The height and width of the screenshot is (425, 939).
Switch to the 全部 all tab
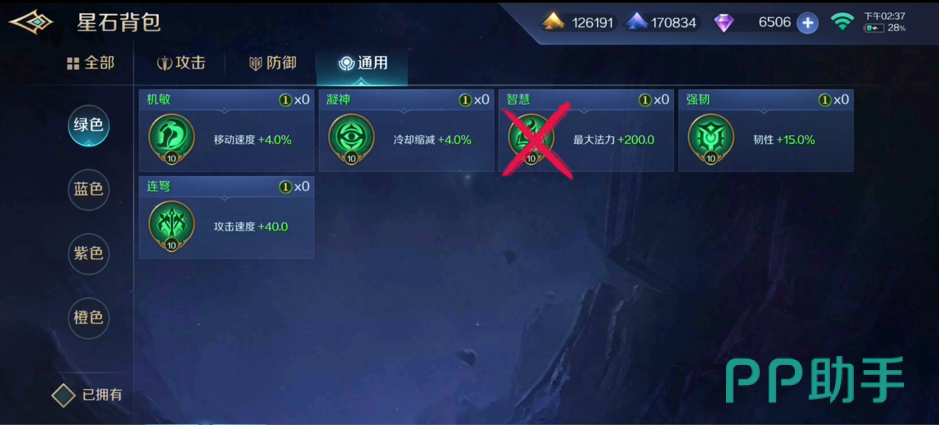[x=90, y=63]
